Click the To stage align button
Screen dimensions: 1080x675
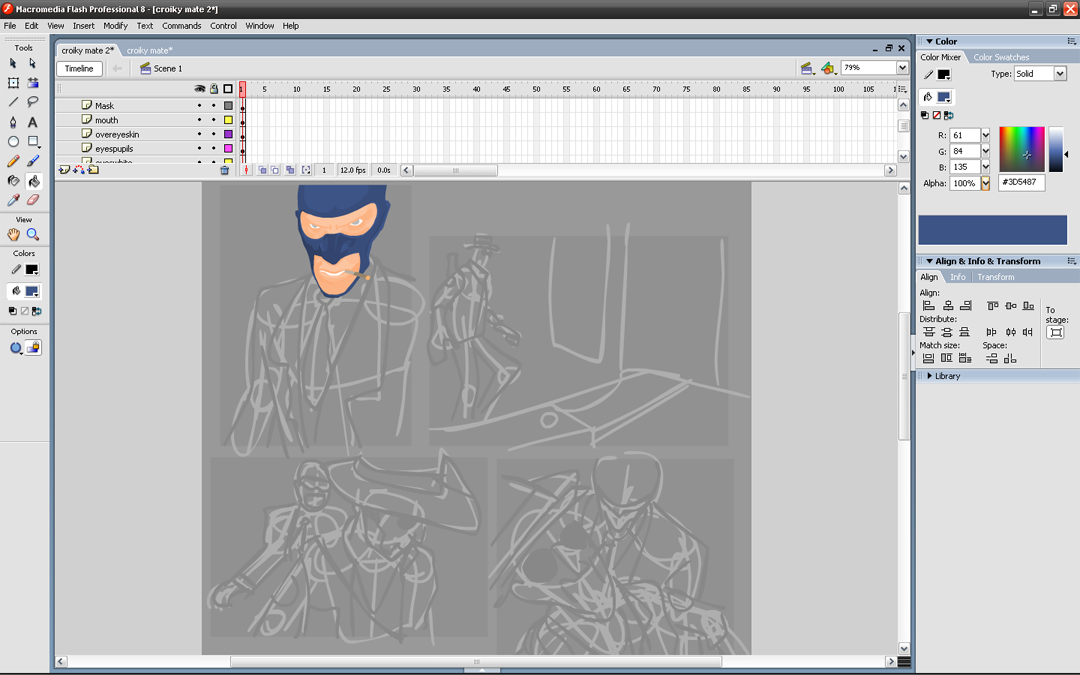pos(1055,332)
